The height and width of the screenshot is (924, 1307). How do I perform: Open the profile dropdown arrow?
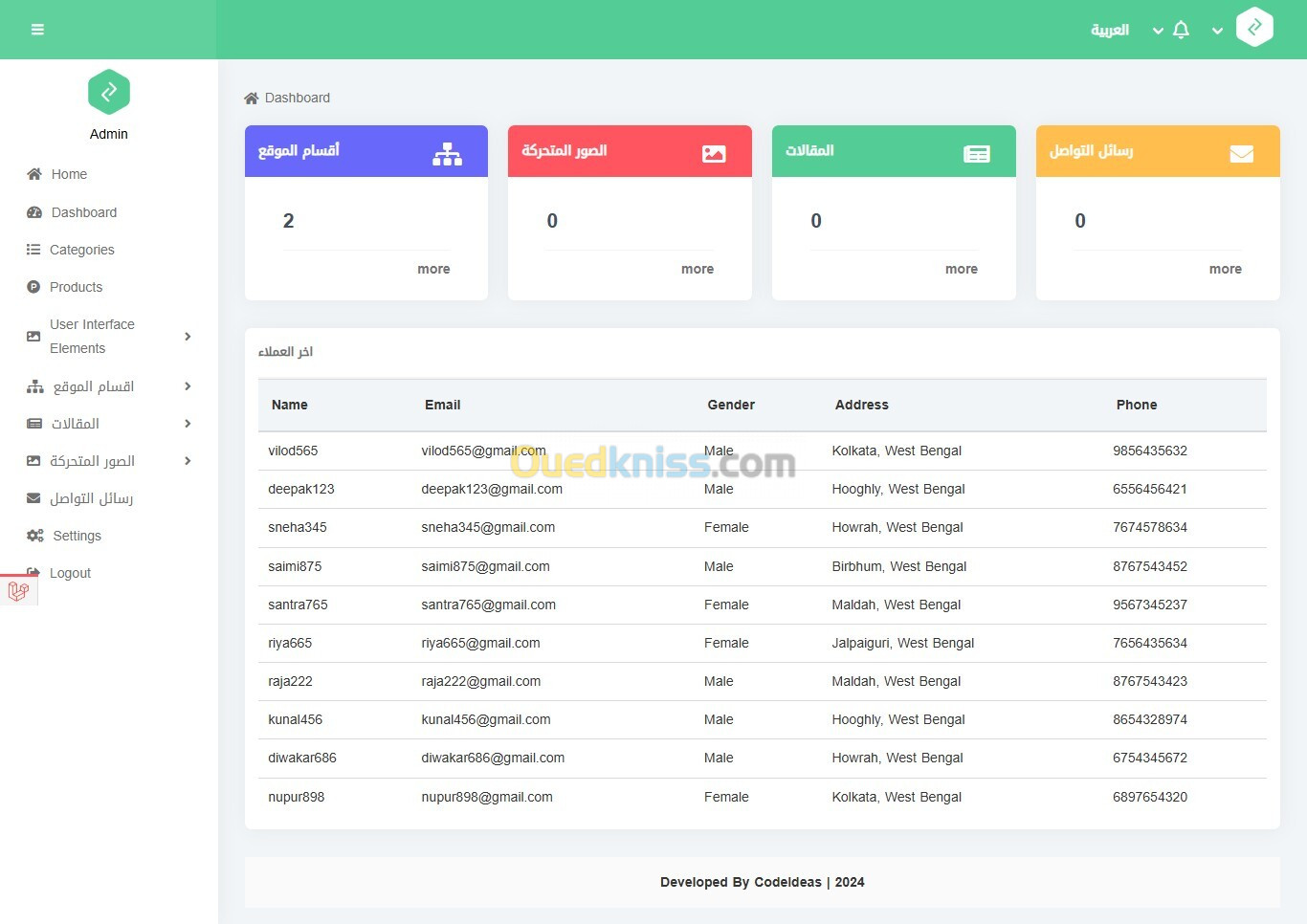click(1217, 31)
